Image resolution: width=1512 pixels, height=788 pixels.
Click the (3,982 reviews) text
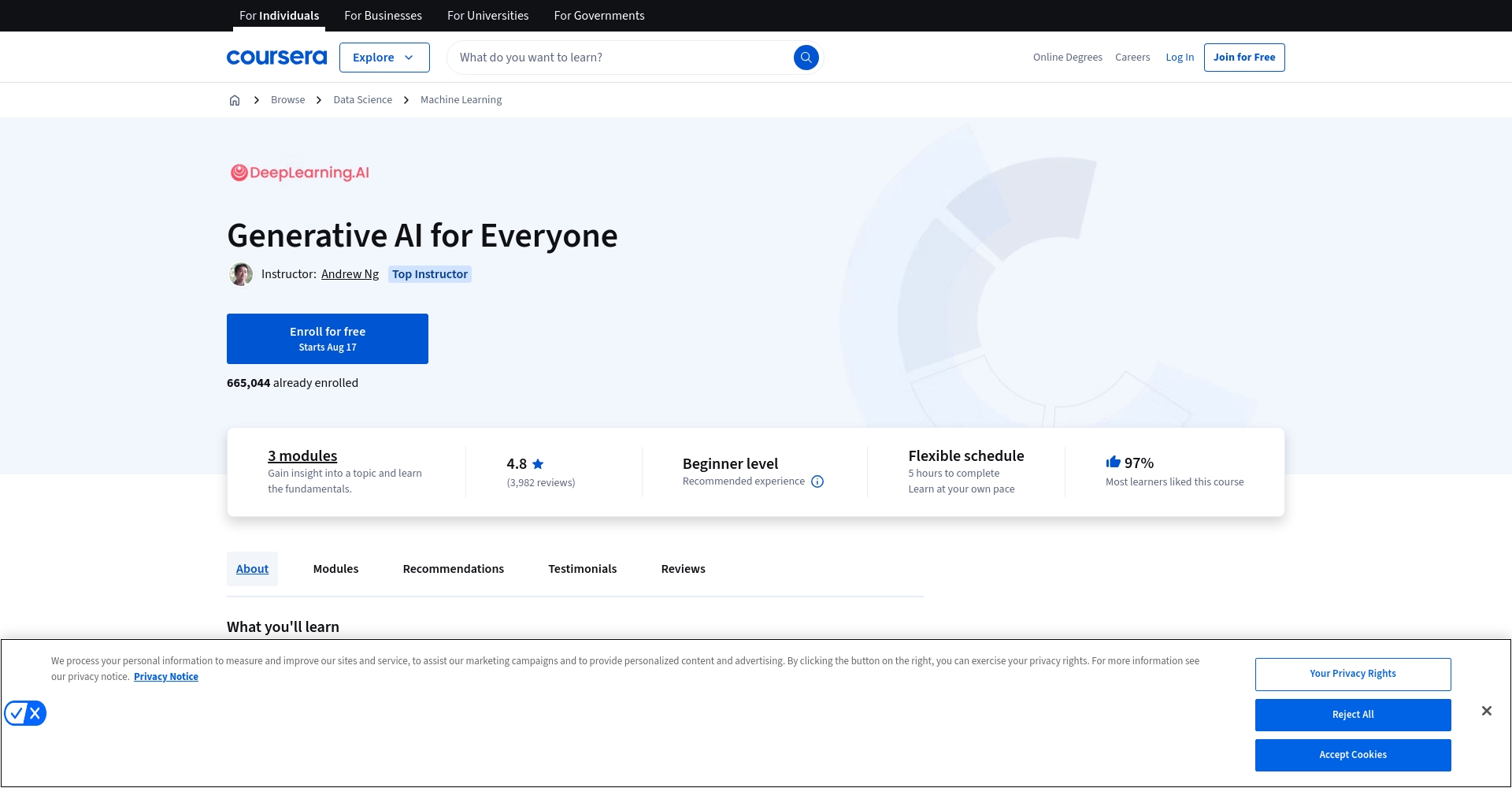point(540,483)
